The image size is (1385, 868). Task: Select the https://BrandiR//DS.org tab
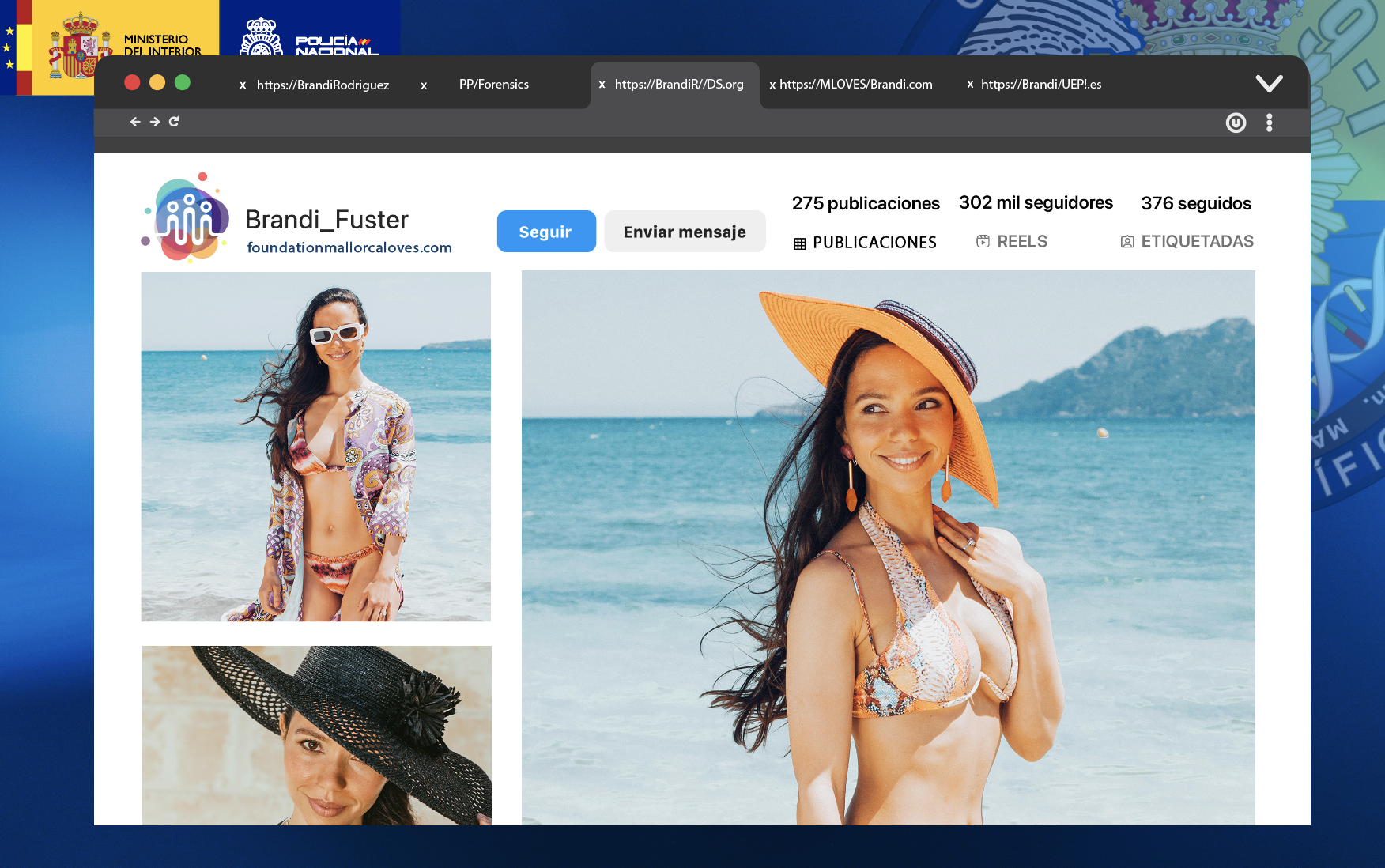[679, 84]
